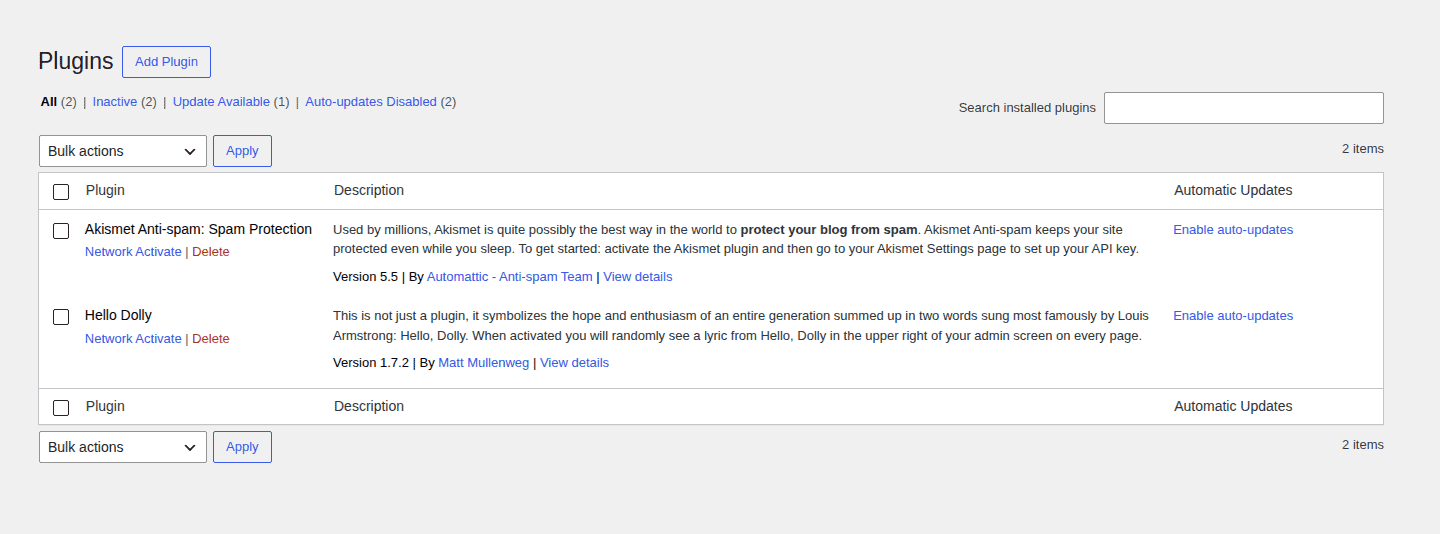Image resolution: width=1440 pixels, height=534 pixels.
Task: Click the Plugin column header at top
Action: coord(105,190)
